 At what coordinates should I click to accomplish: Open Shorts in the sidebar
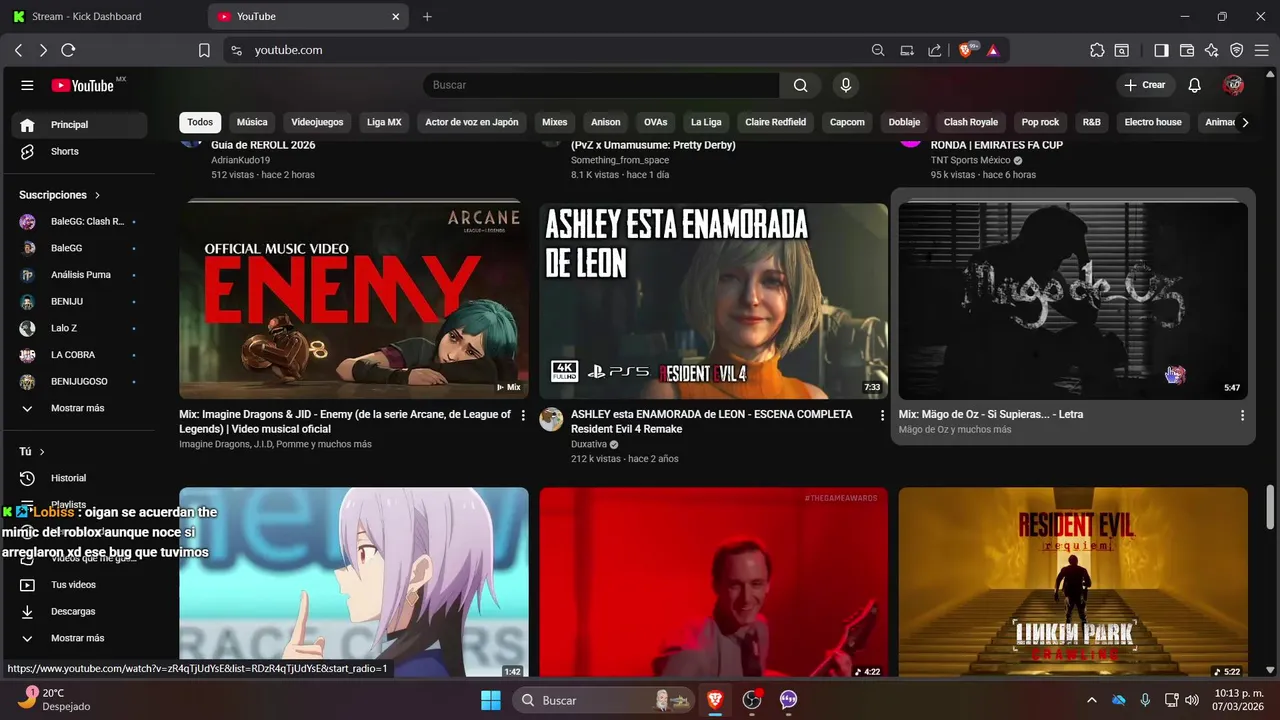(x=79, y=151)
